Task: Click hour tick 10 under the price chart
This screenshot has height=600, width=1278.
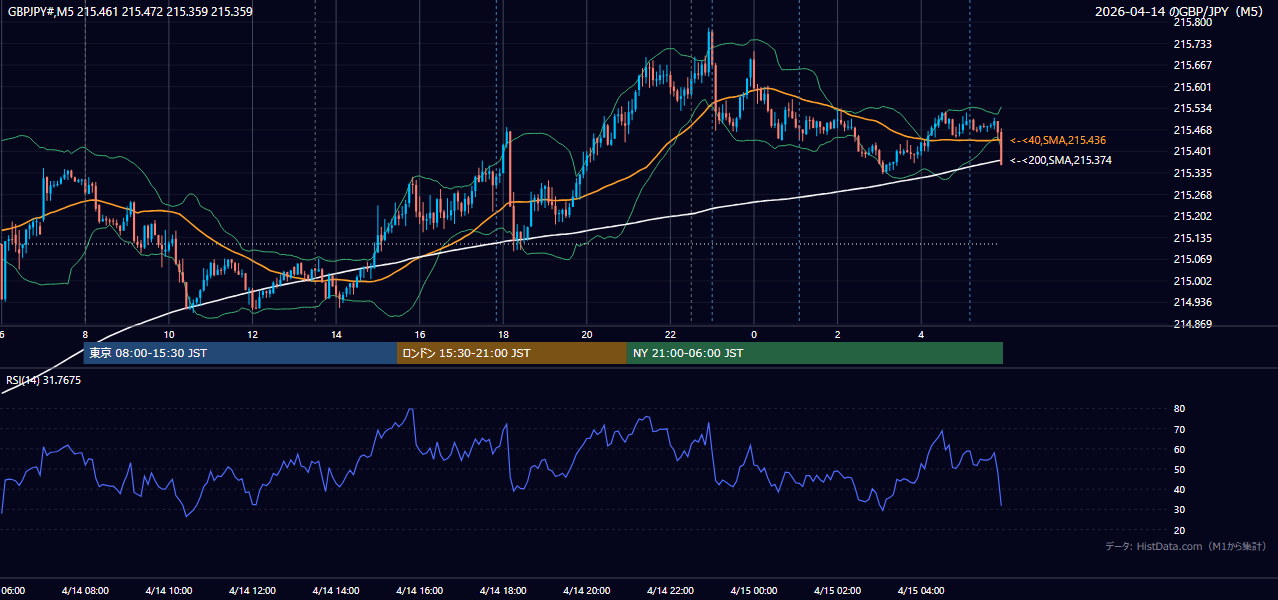Action: (x=169, y=334)
